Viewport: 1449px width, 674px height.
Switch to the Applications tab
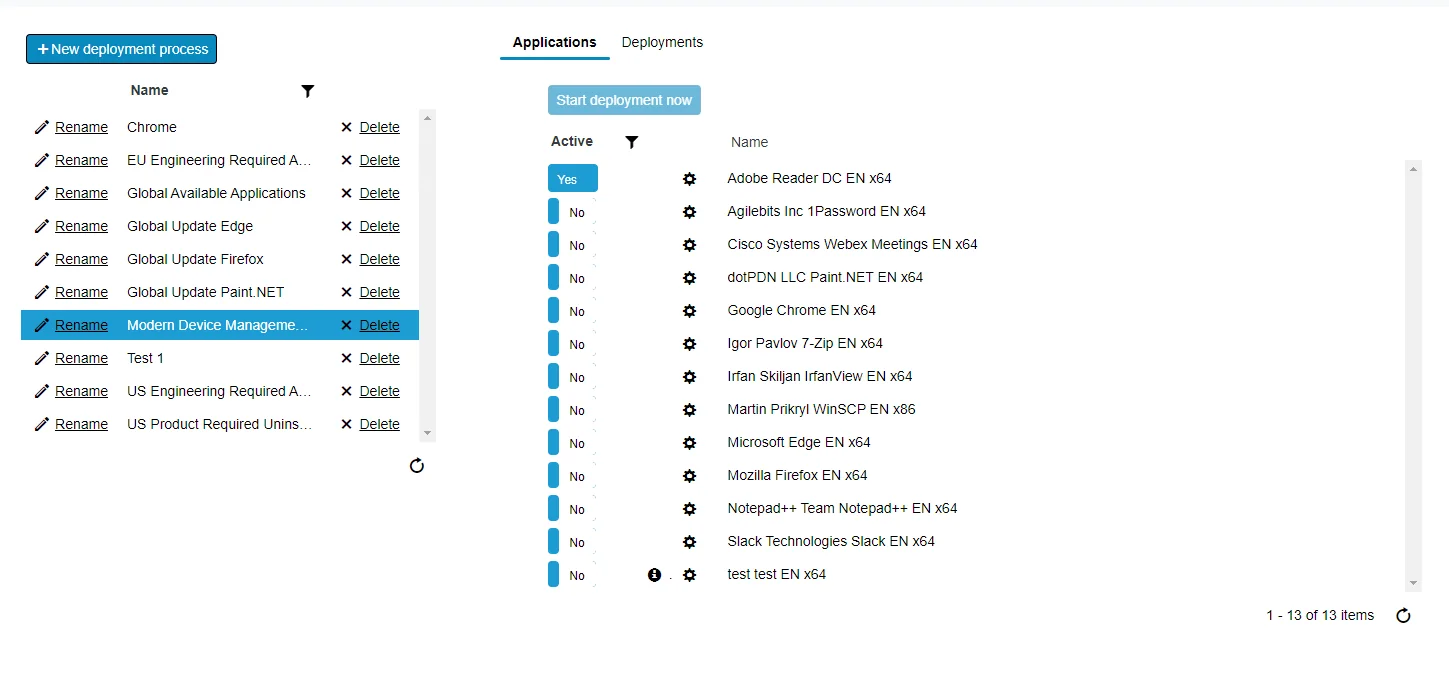click(x=554, y=42)
